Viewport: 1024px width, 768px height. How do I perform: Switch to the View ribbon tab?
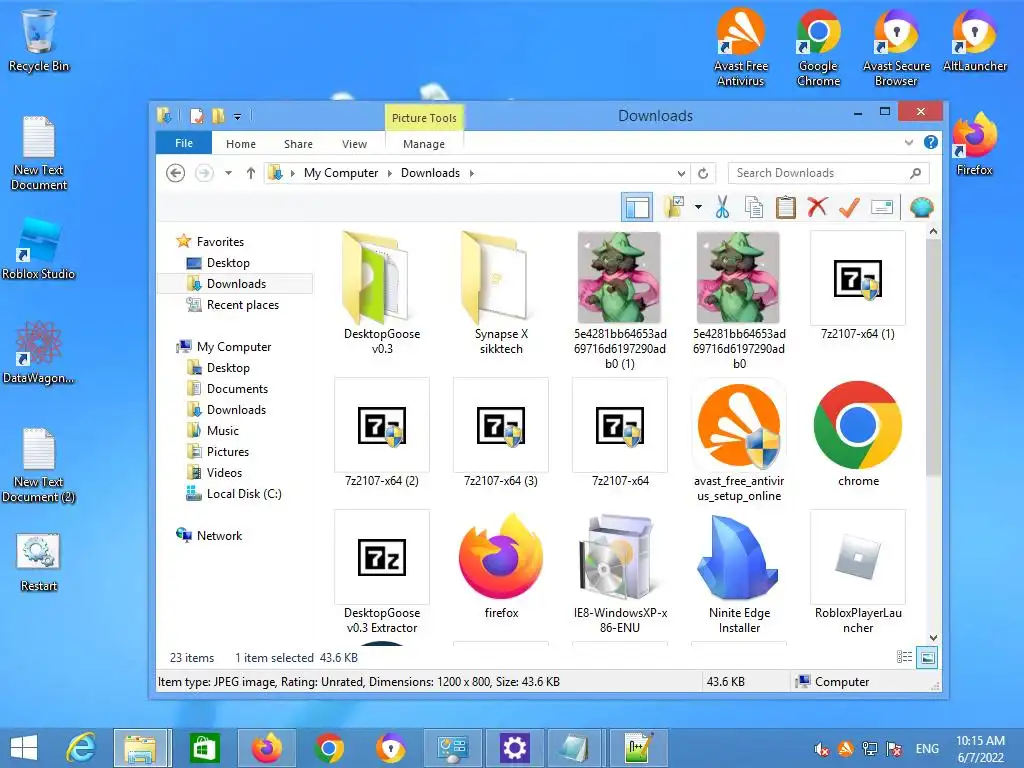355,144
